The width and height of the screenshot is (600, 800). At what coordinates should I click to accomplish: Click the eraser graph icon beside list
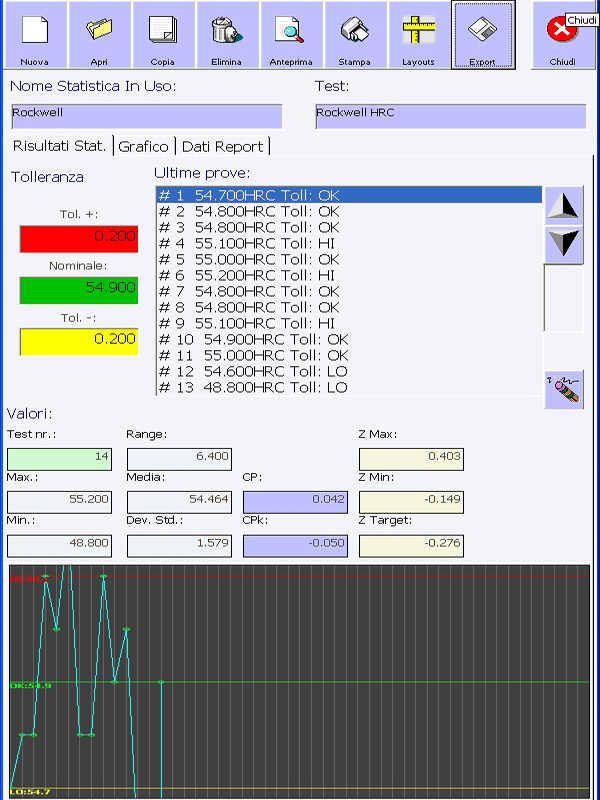tap(564, 389)
